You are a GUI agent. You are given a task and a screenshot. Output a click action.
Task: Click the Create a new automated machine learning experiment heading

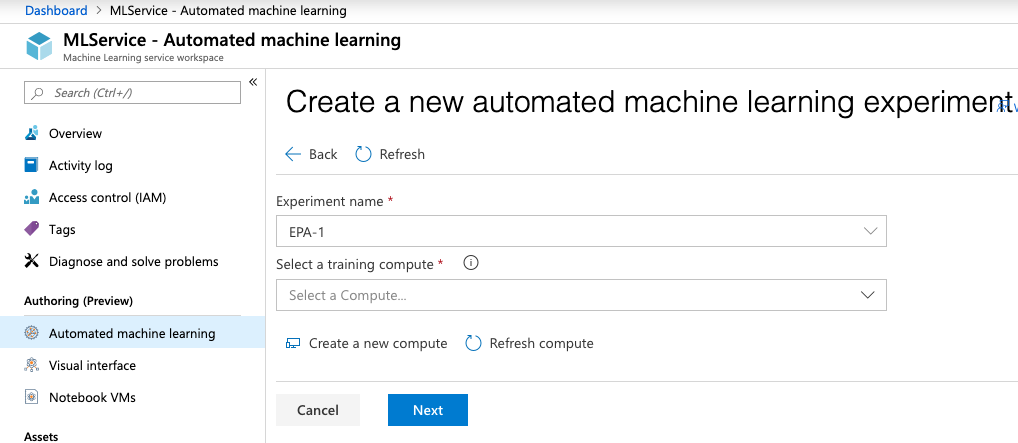(x=649, y=102)
